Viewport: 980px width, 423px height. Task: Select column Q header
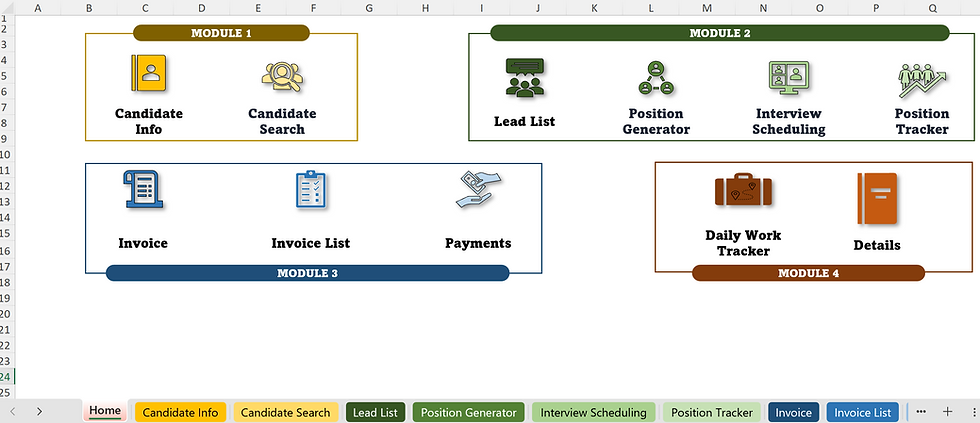click(932, 7)
